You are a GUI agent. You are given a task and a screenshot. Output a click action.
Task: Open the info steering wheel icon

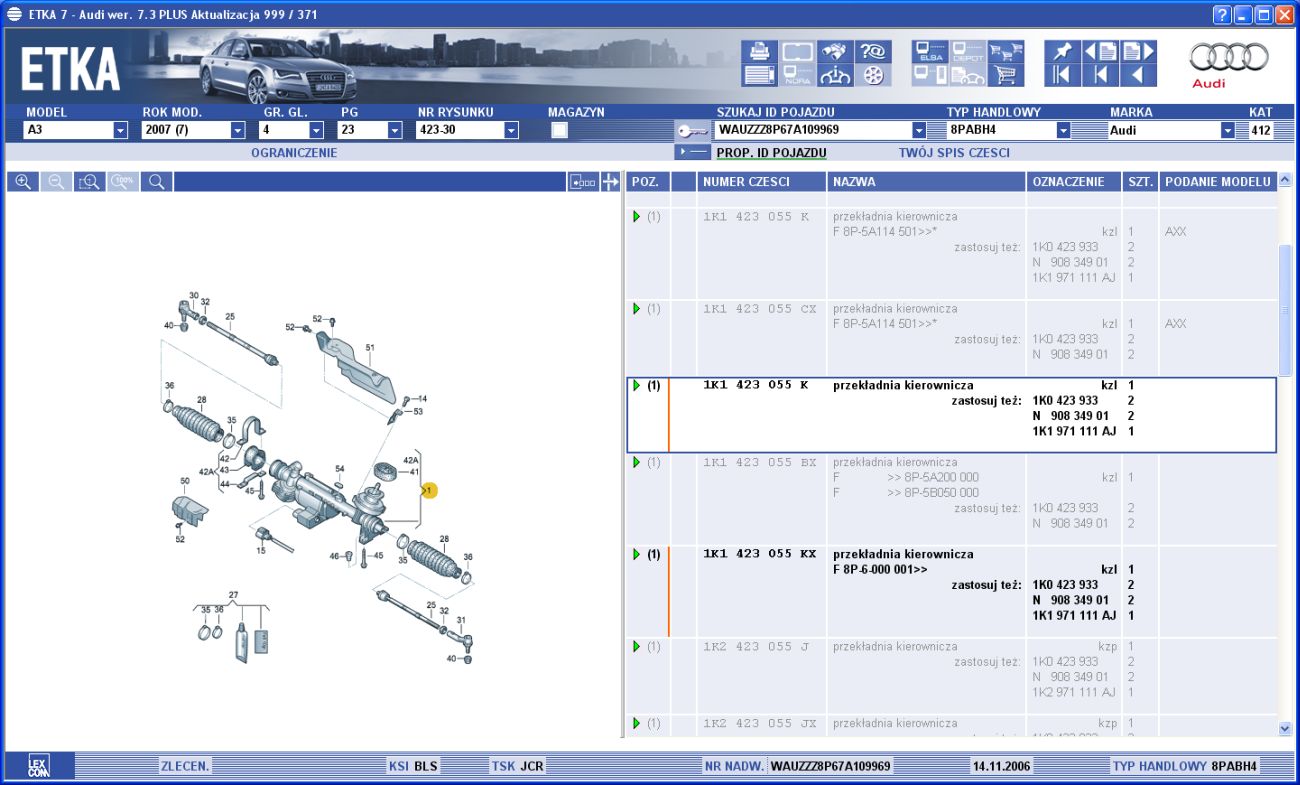835,75
